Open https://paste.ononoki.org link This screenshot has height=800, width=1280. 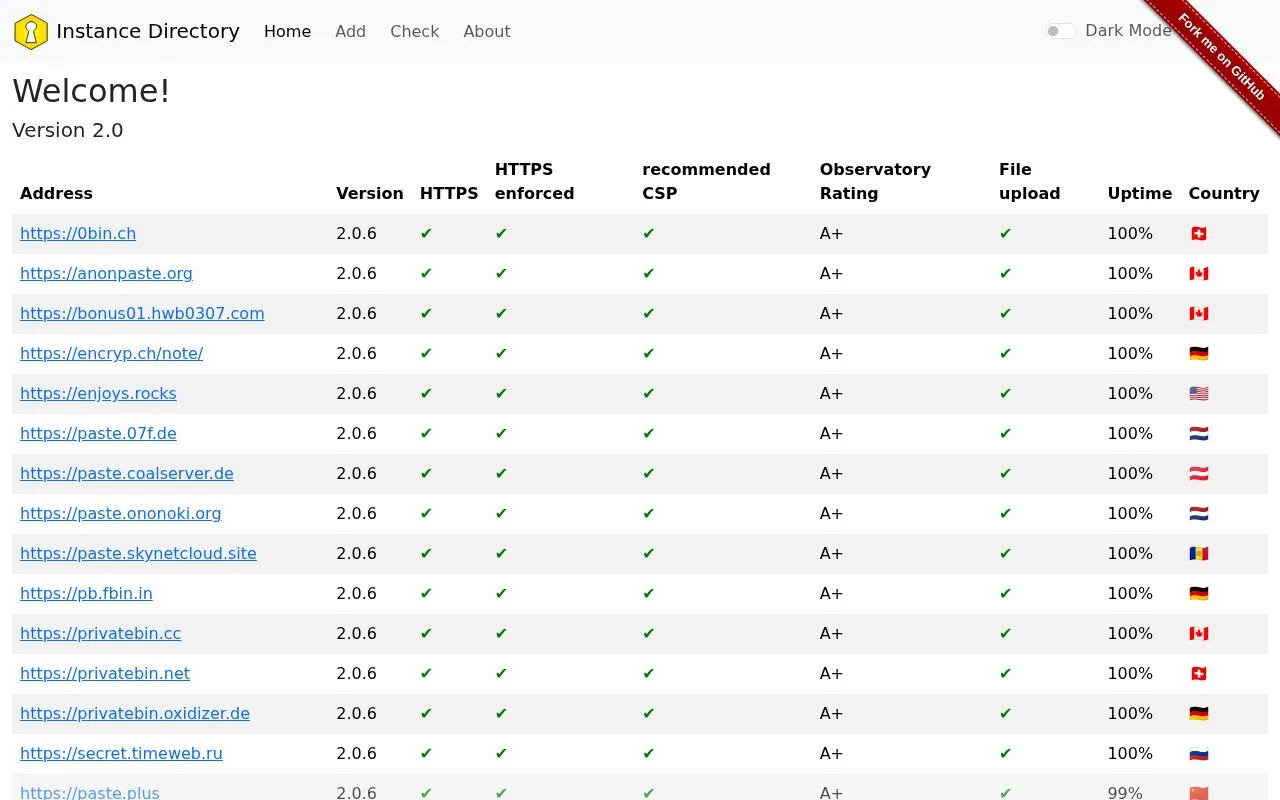click(x=120, y=513)
